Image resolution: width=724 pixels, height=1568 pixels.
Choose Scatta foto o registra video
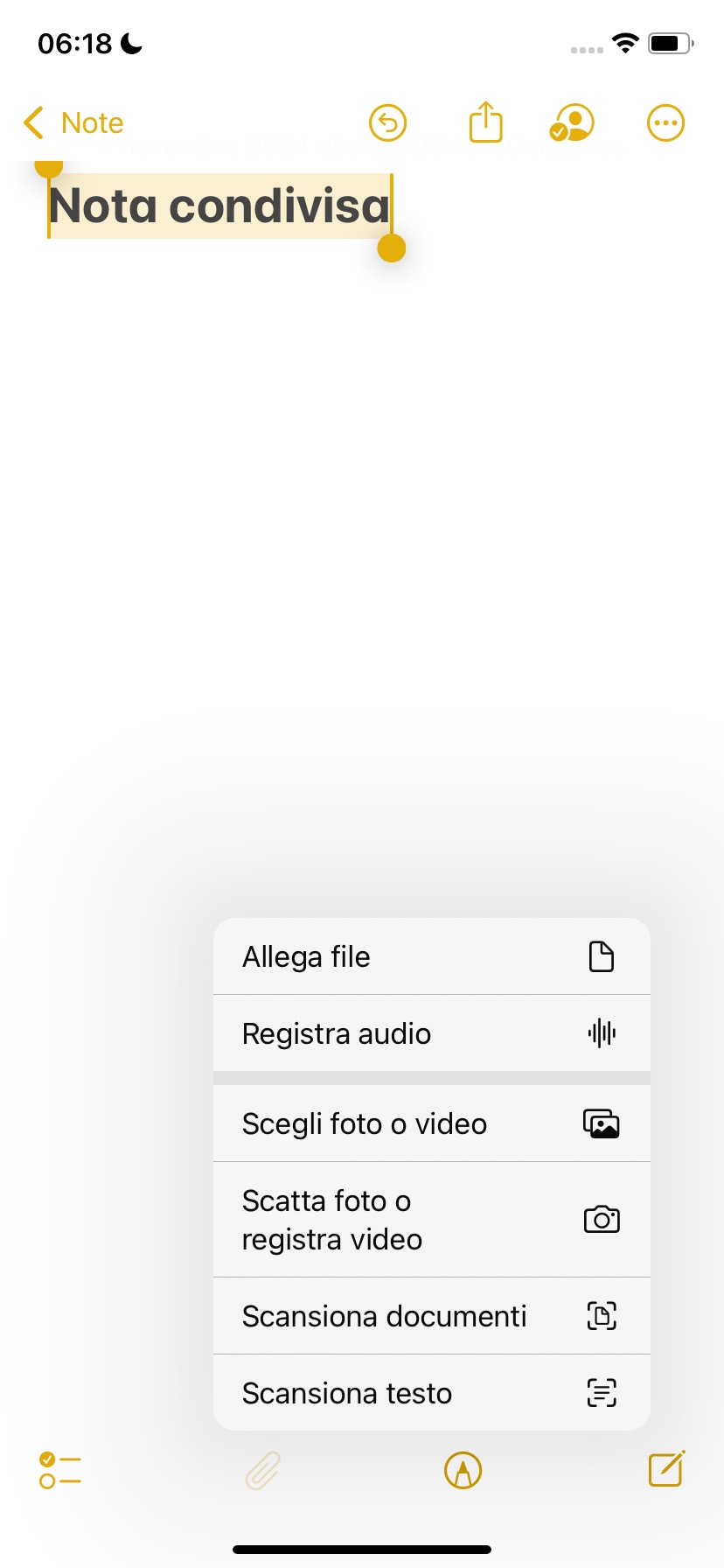click(x=332, y=1220)
